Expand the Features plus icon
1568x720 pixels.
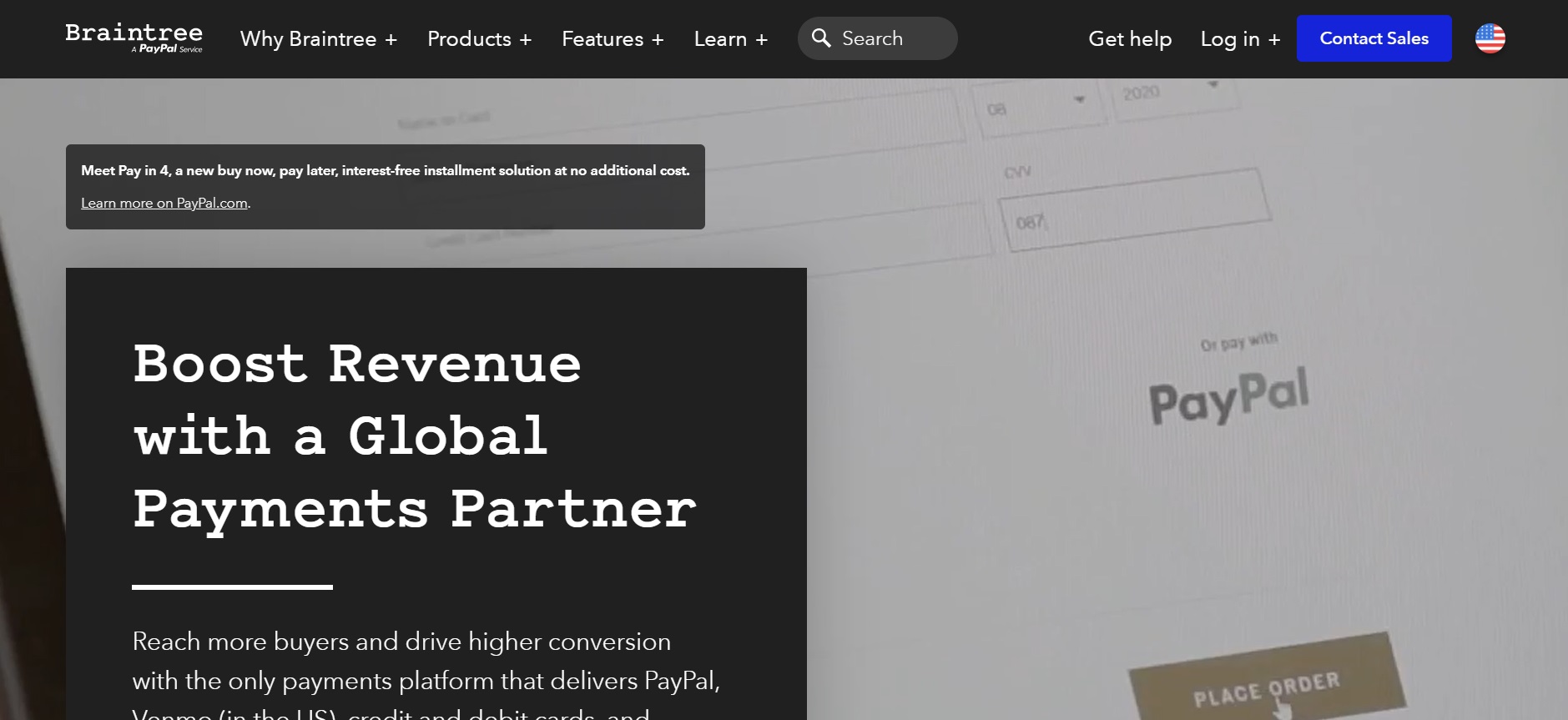658,40
